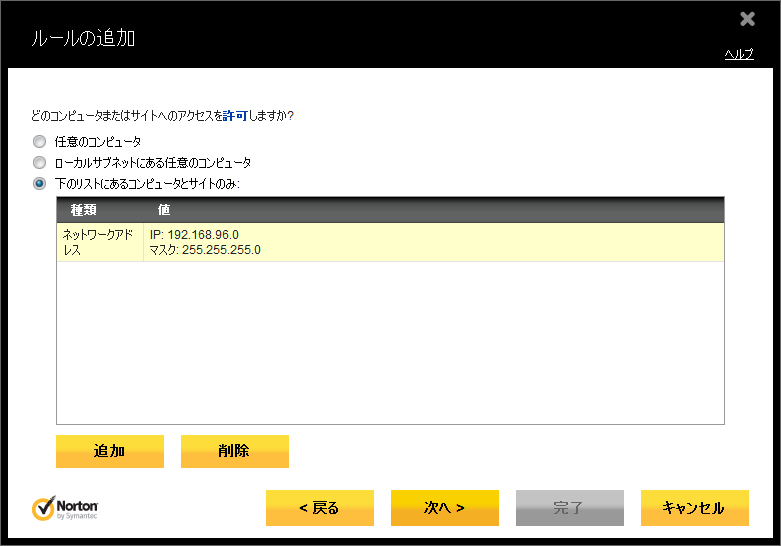
Task: Click the IP: 192.168.96.0 value
Action: [194, 235]
